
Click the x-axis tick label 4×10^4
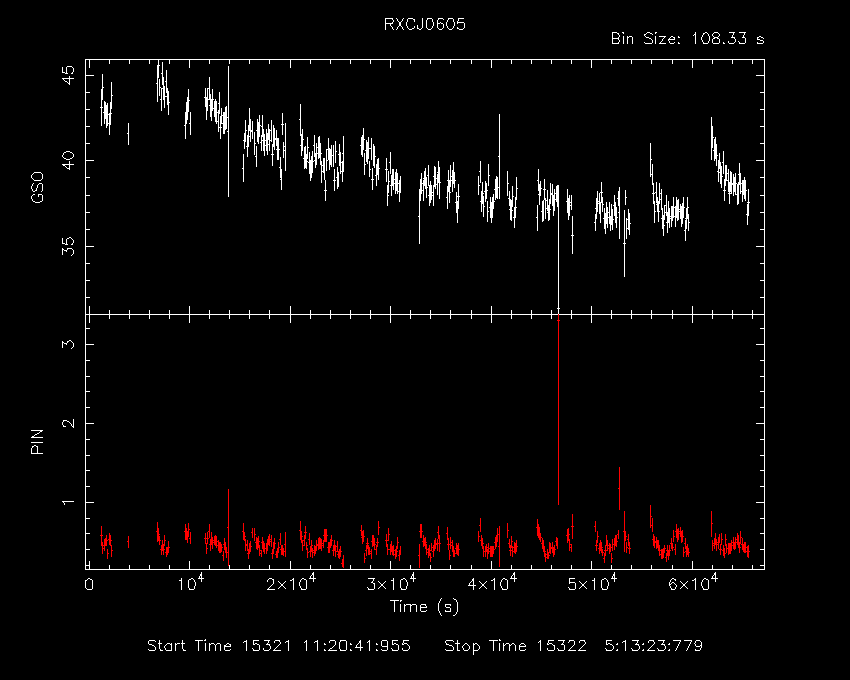pos(492,583)
